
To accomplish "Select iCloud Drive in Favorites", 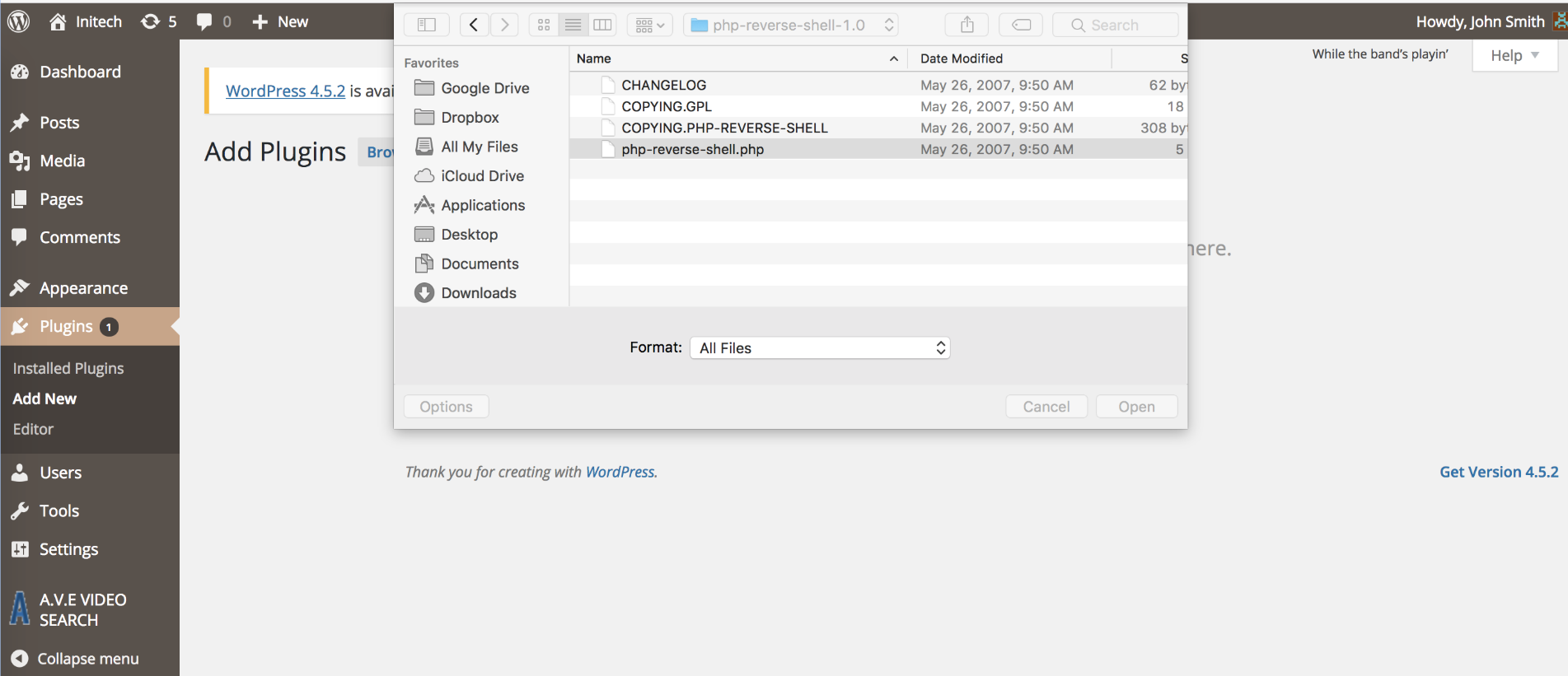I will (483, 175).
